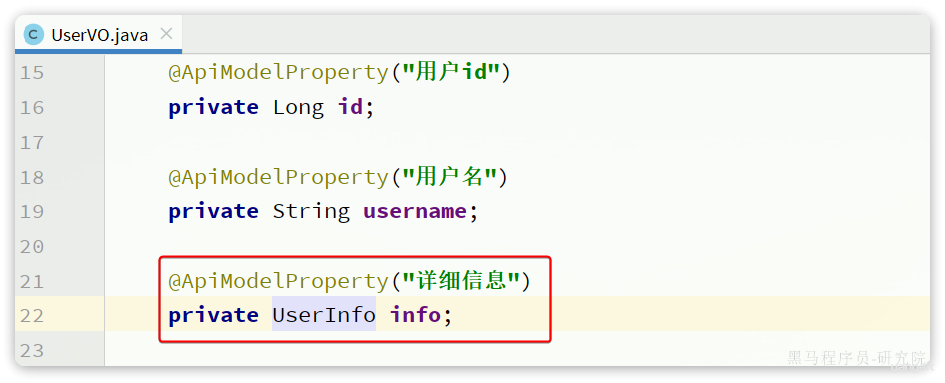The height and width of the screenshot is (383, 945).
Task: Click line number 22 in gutter
Action: click(32, 315)
